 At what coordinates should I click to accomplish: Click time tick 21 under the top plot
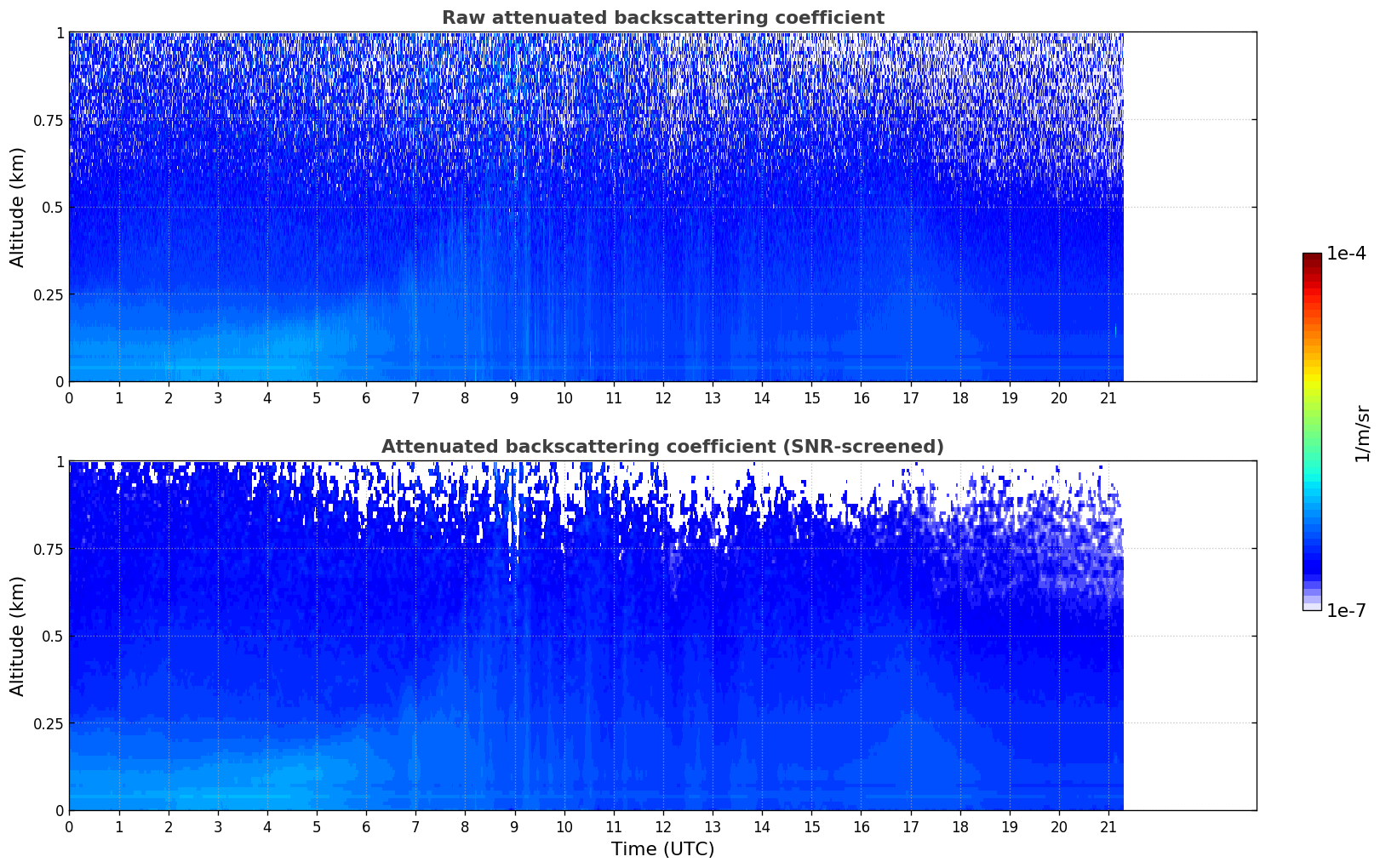[x=1108, y=397]
